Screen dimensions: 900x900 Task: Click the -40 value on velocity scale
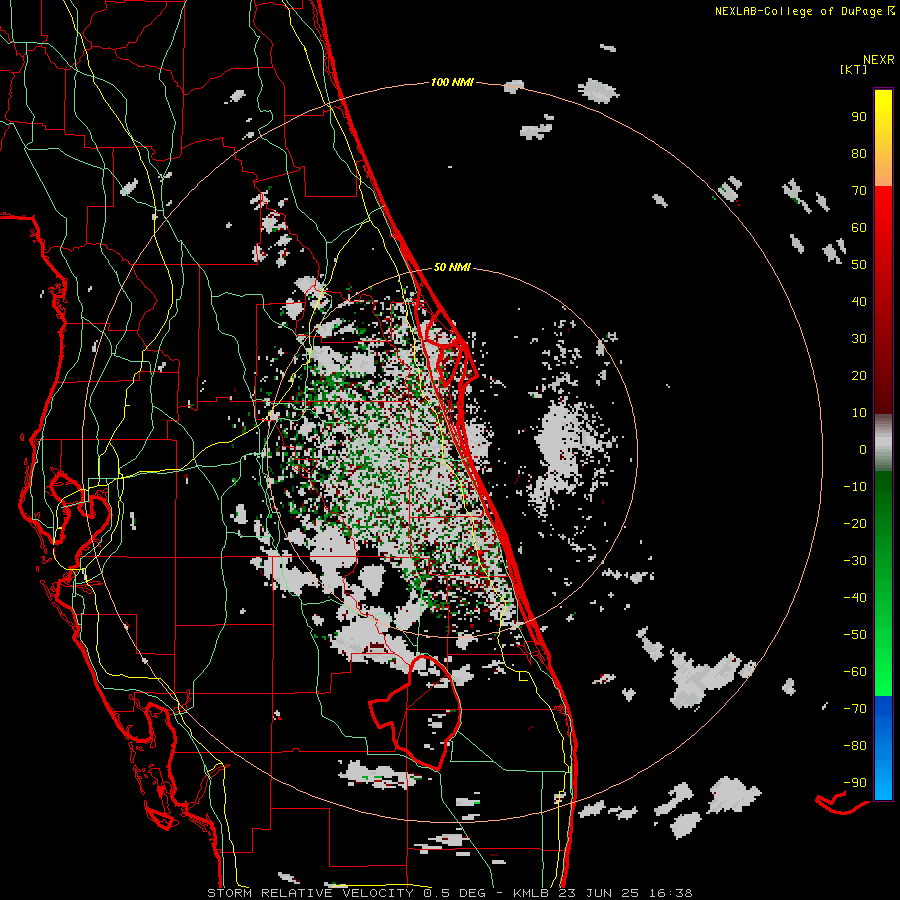pyautogui.click(x=855, y=598)
